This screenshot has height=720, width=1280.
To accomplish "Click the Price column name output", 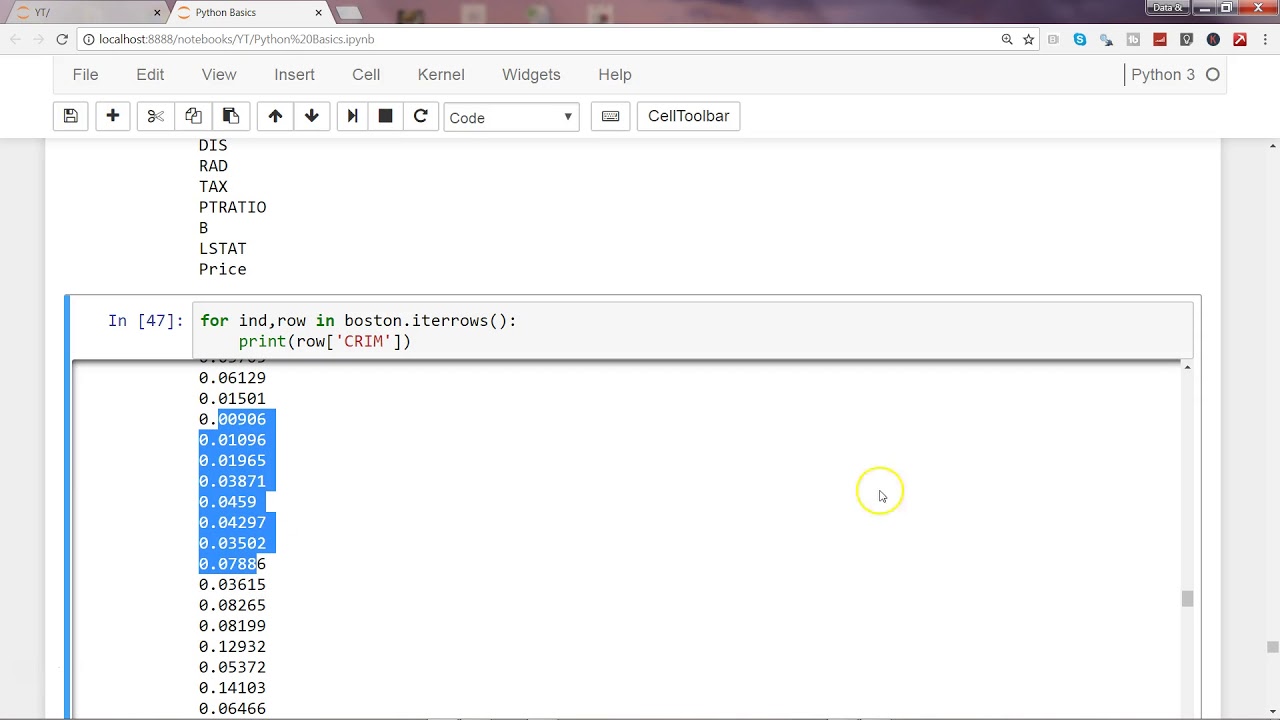I will click(222, 269).
